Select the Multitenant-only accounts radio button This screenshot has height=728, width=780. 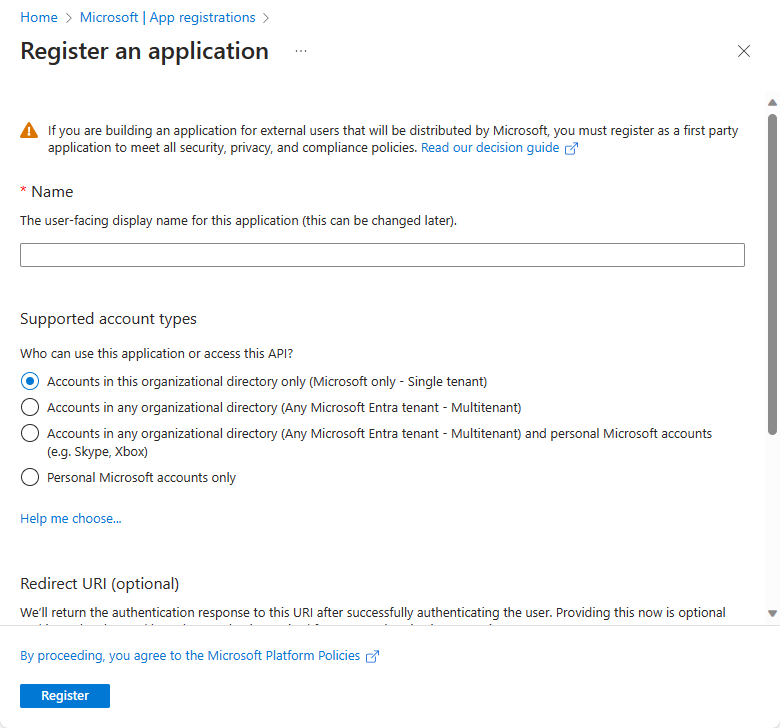[x=30, y=407]
